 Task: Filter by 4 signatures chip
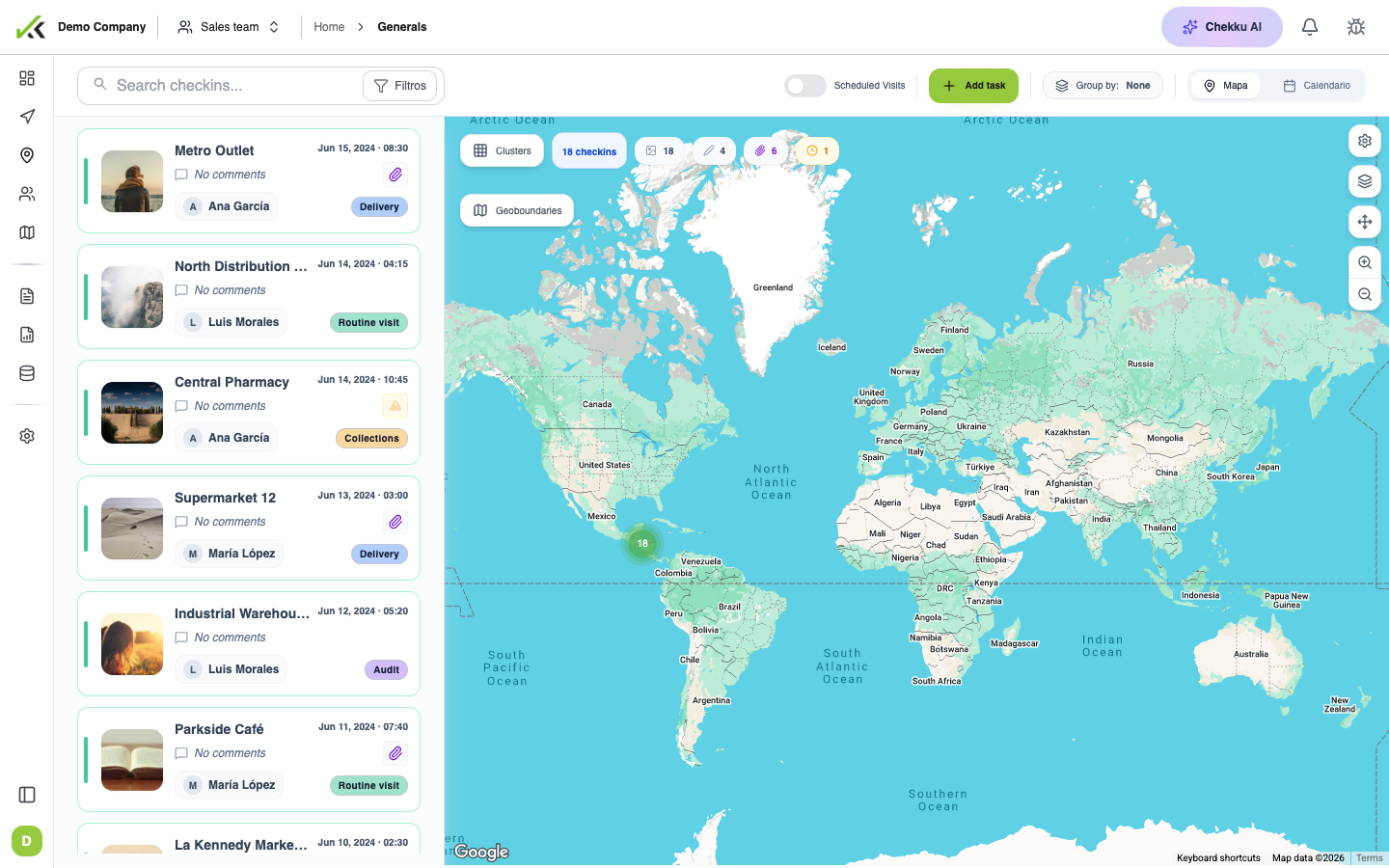(715, 150)
